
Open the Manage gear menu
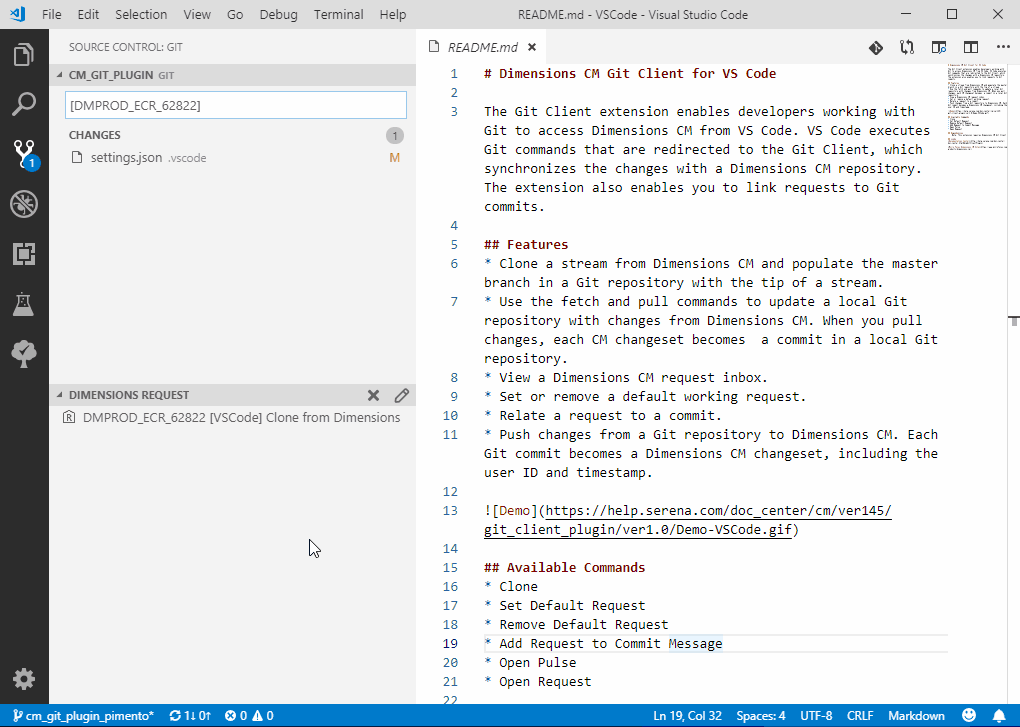[24, 679]
